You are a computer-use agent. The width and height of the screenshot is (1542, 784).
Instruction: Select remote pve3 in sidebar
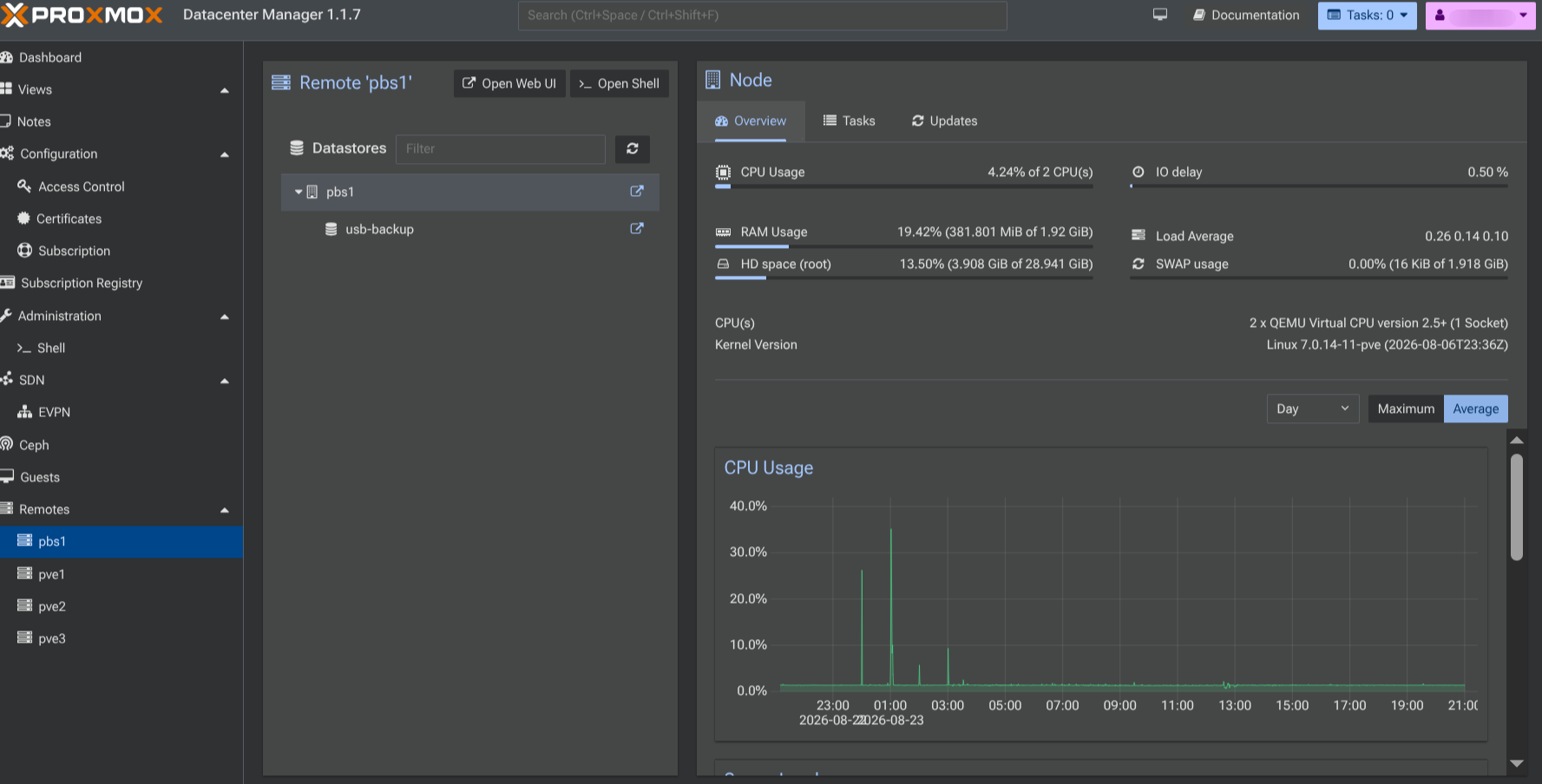coord(121,638)
